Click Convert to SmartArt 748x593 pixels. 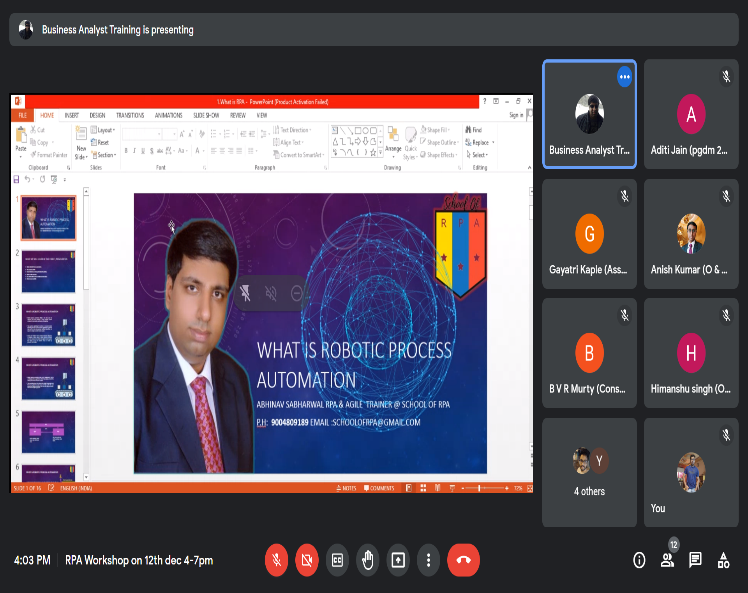click(299, 155)
